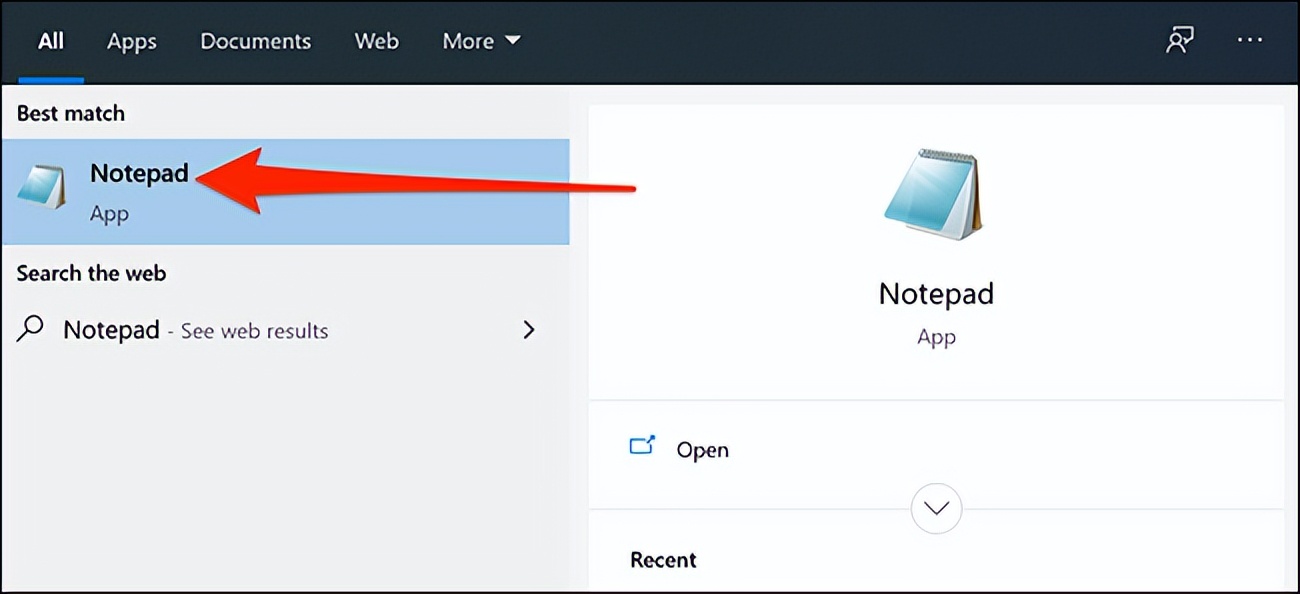This screenshot has width=1300, height=594.
Task: Switch to the Web tab
Action: click(x=377, y=41)
